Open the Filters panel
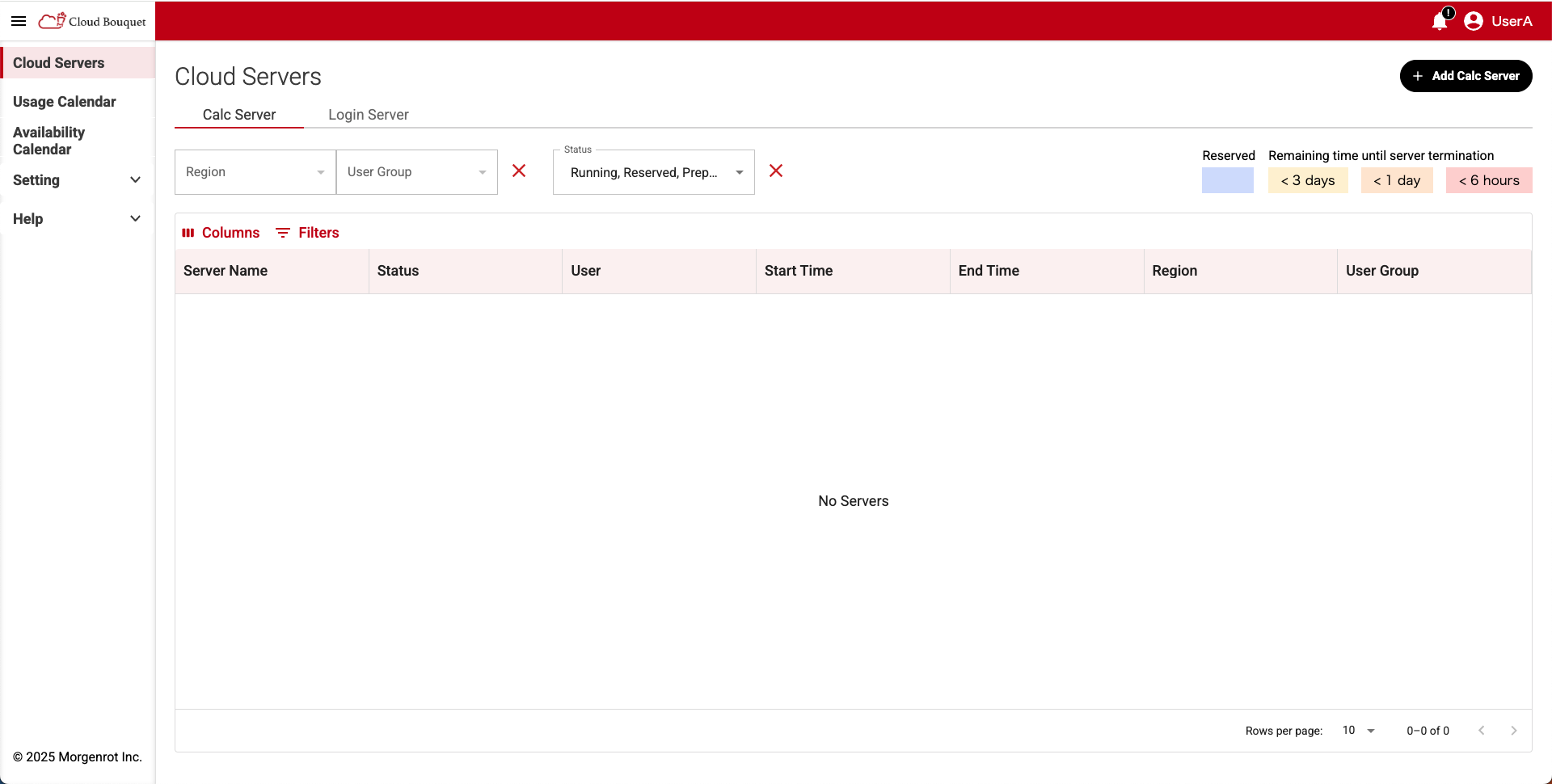The width and height of the screenshot is (1552, 784). pos(307,233)
